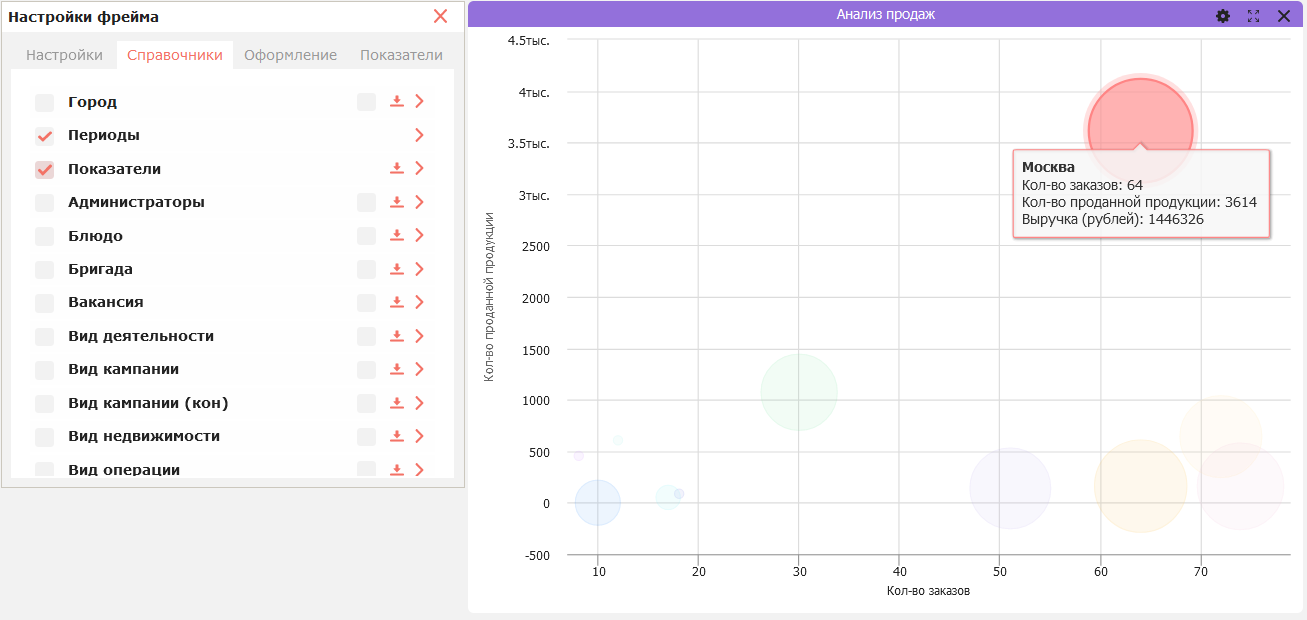
Task: Download the Город reference list
Action: 397,101
